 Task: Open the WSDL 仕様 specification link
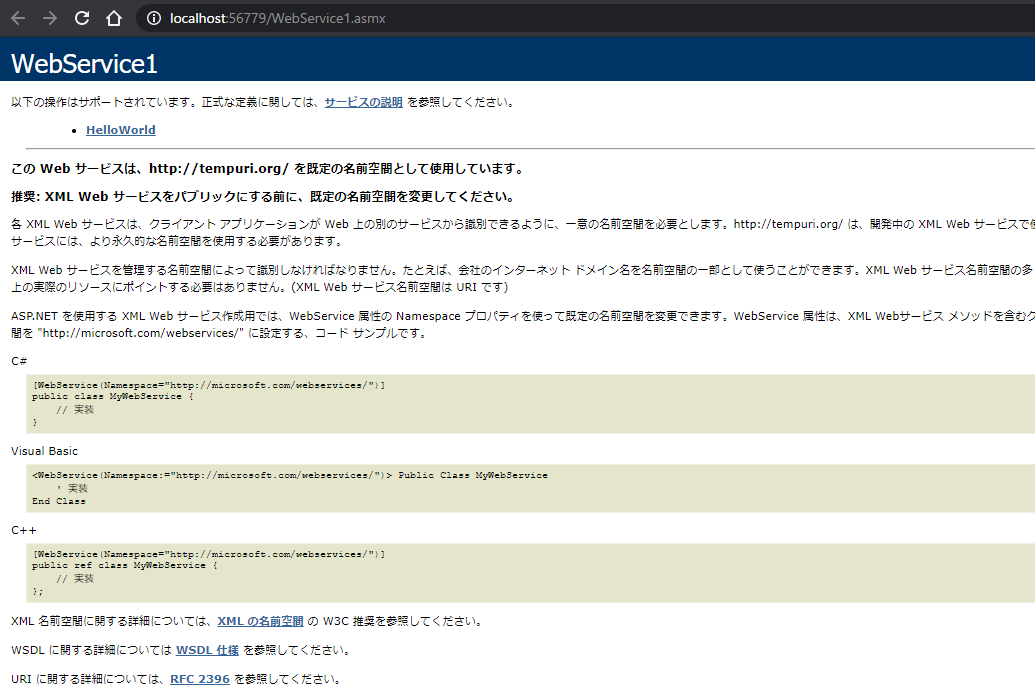tap(207, 649)
